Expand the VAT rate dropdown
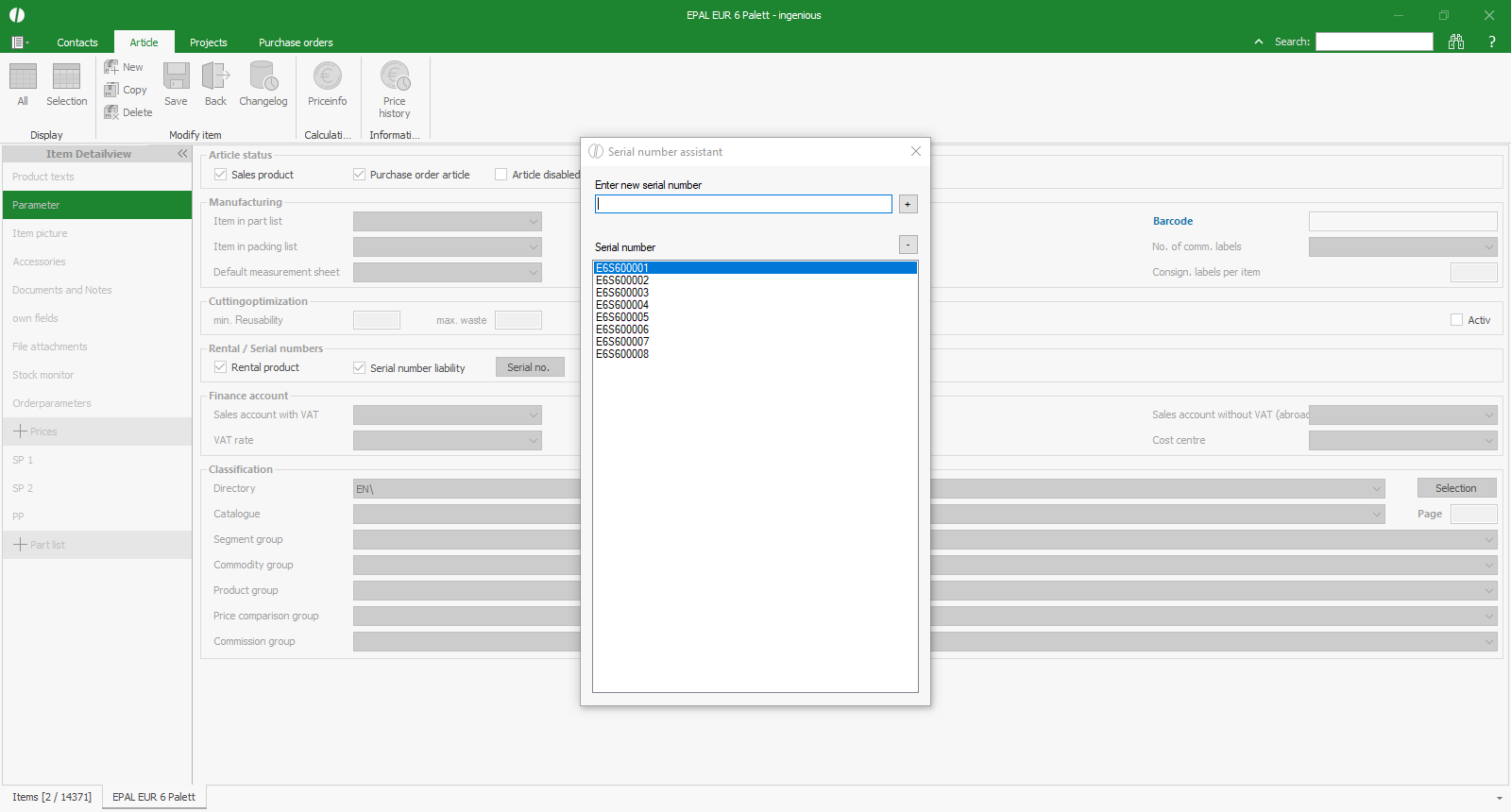This screenshot has width=1511, height=812. pyautogui.click(x=534, y=441)
